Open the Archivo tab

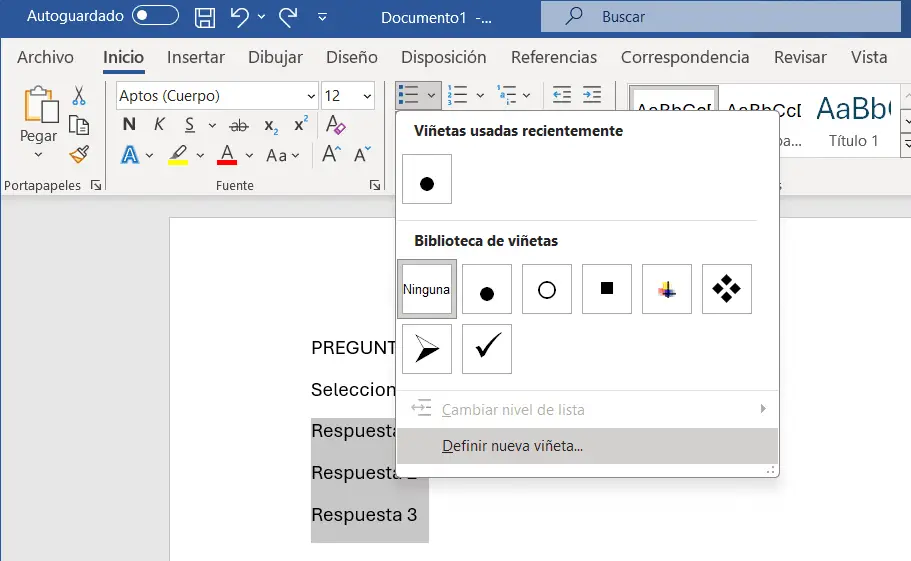click(x=45, y=57)
